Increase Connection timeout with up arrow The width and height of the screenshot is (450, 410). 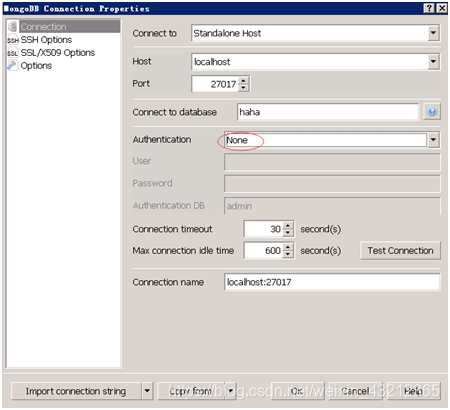point(288,225)
